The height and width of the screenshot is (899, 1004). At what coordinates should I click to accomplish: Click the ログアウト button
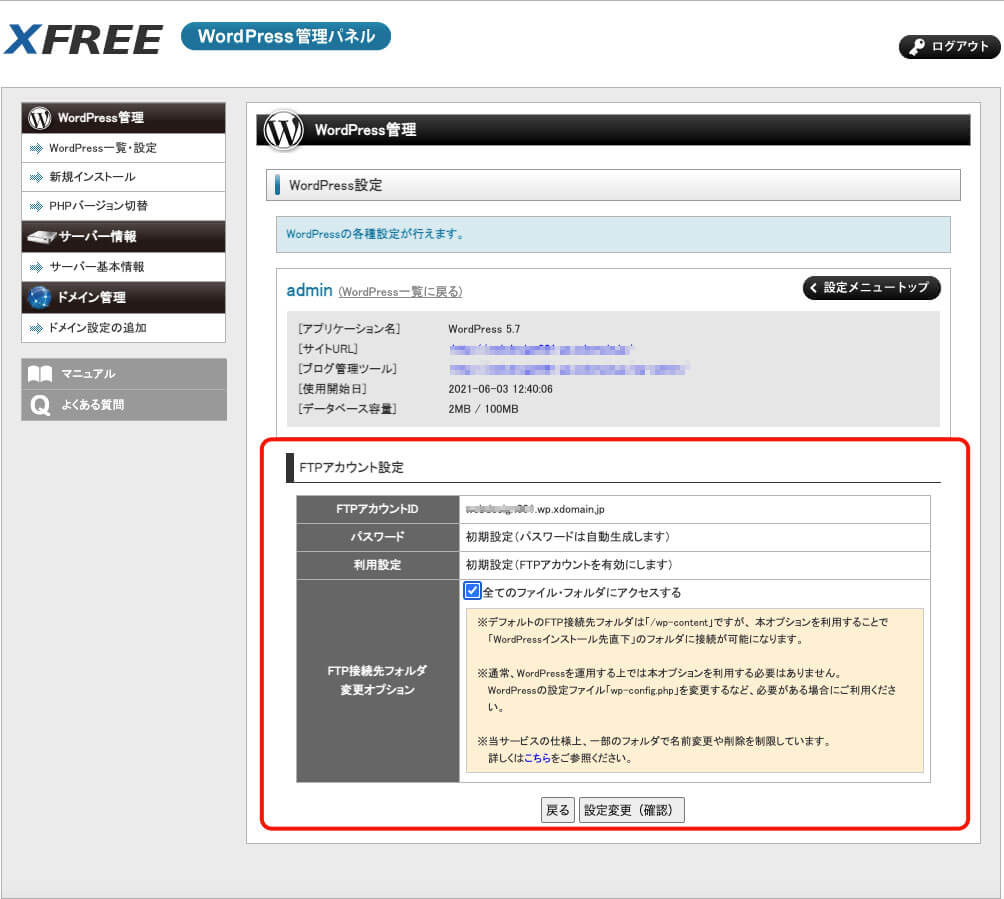950,47
